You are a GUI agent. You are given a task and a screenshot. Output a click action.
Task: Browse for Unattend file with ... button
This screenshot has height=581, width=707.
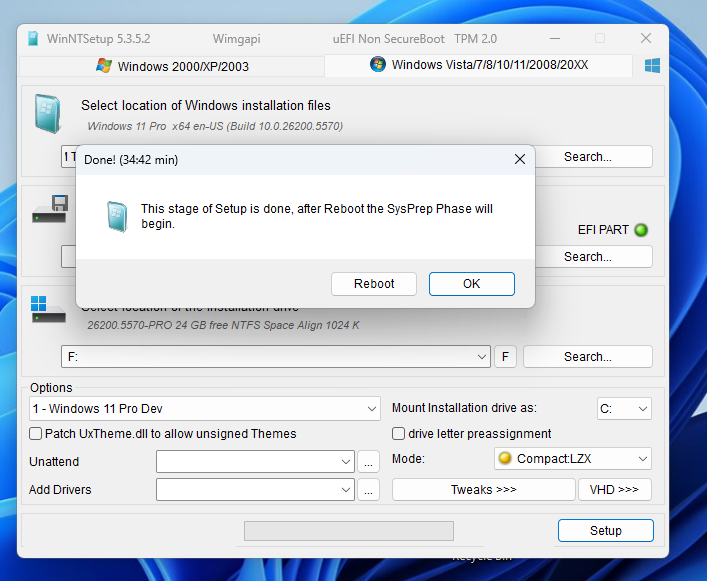click(368, 462)
